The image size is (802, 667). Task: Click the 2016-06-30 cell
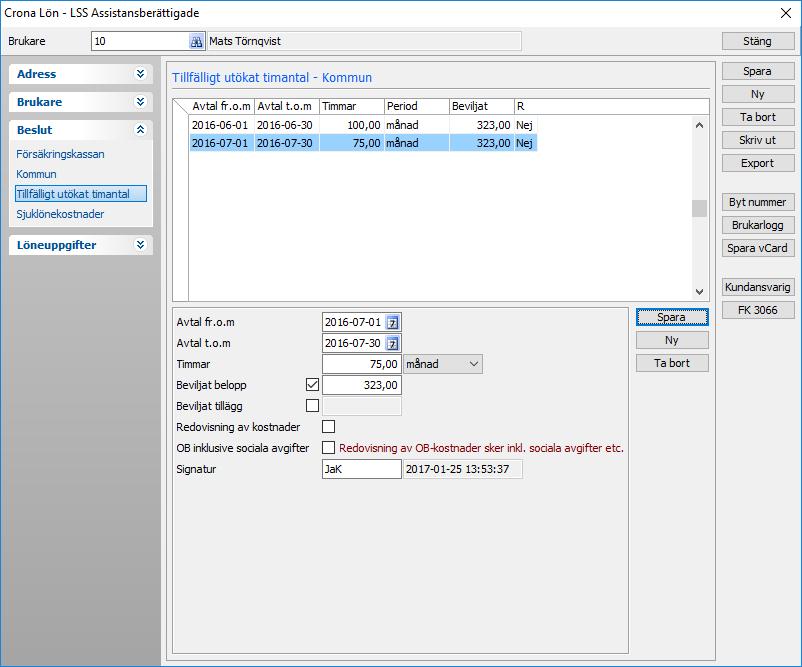click(x=287, y=125)
